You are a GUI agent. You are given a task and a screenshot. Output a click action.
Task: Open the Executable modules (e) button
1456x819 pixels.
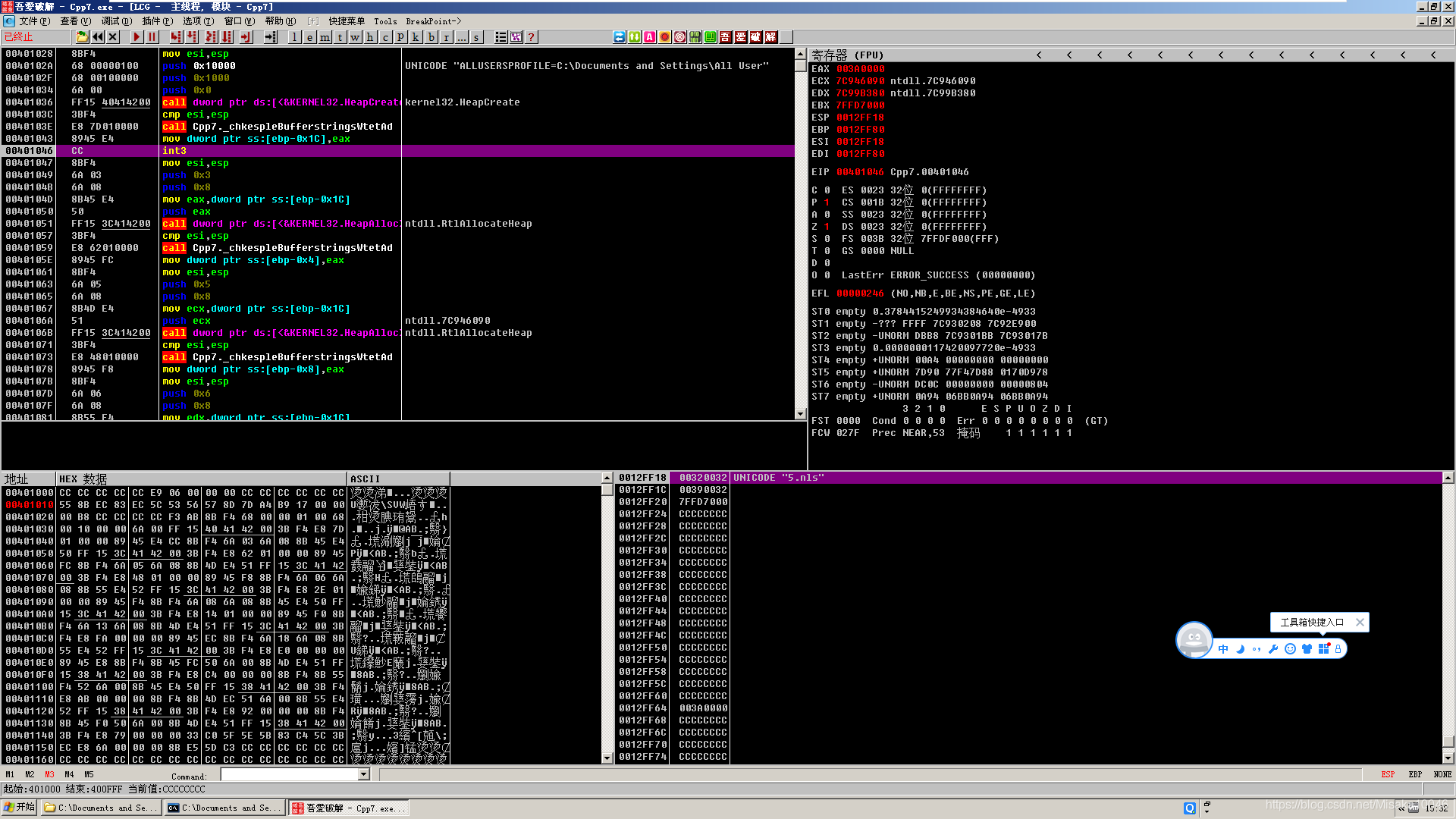coord(309,37)
